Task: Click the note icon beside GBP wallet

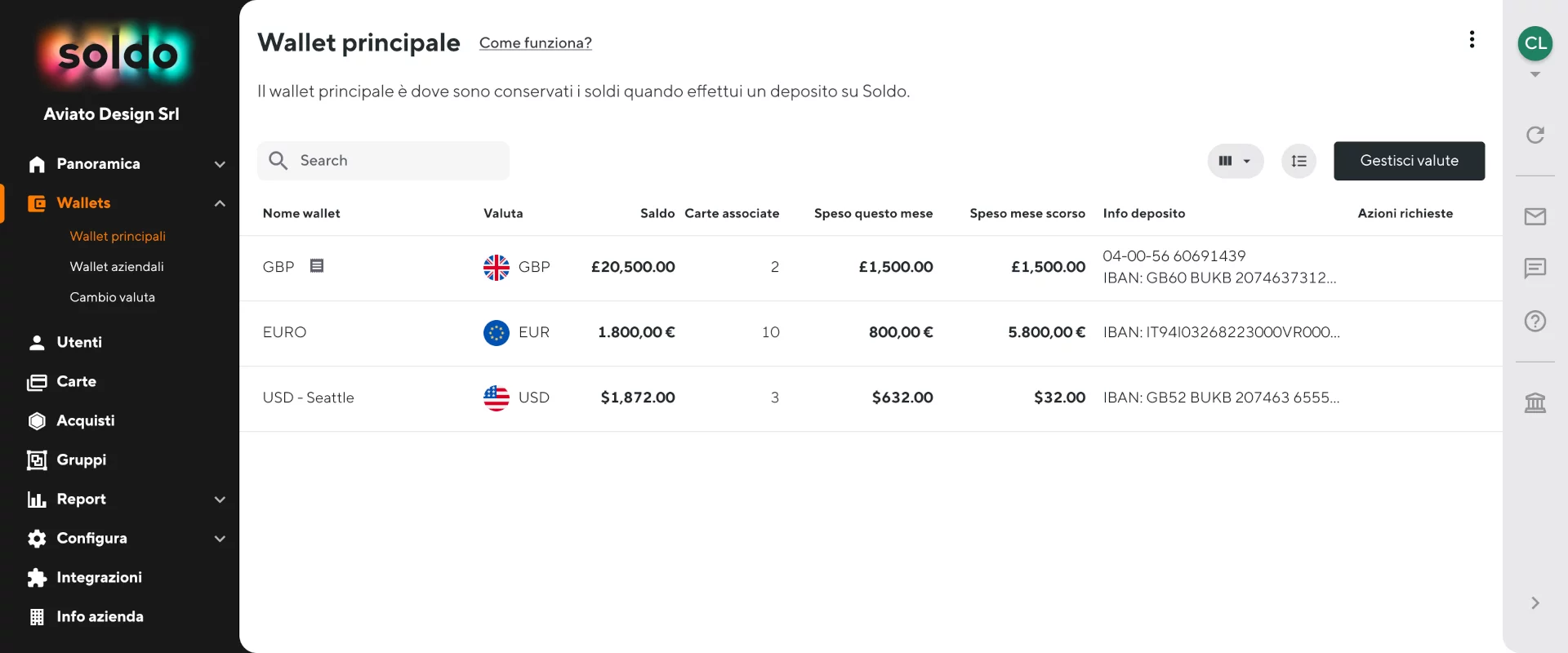Action: click(x=317, y=265)
